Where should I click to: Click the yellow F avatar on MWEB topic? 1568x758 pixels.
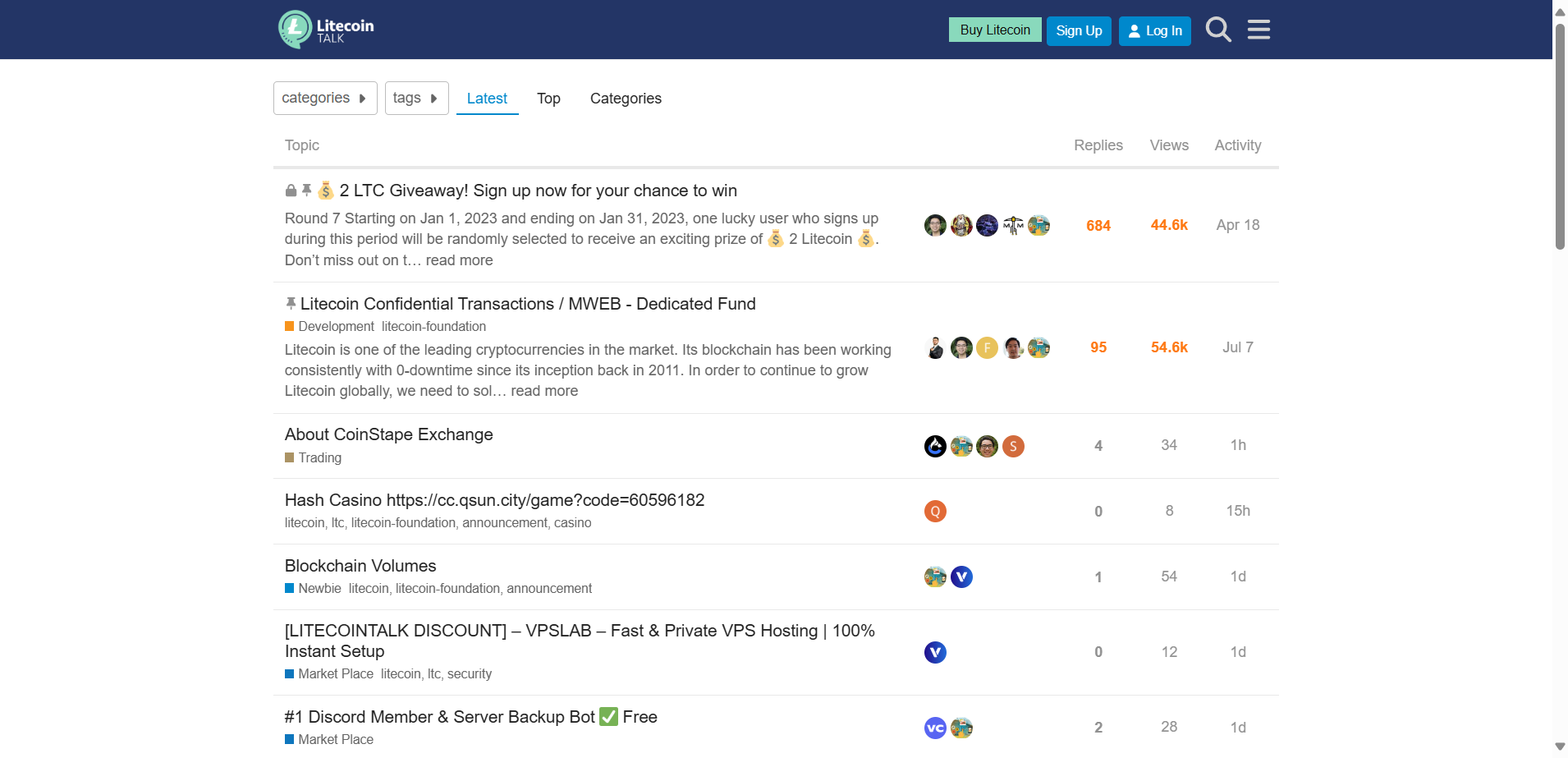tap(987, 348)
